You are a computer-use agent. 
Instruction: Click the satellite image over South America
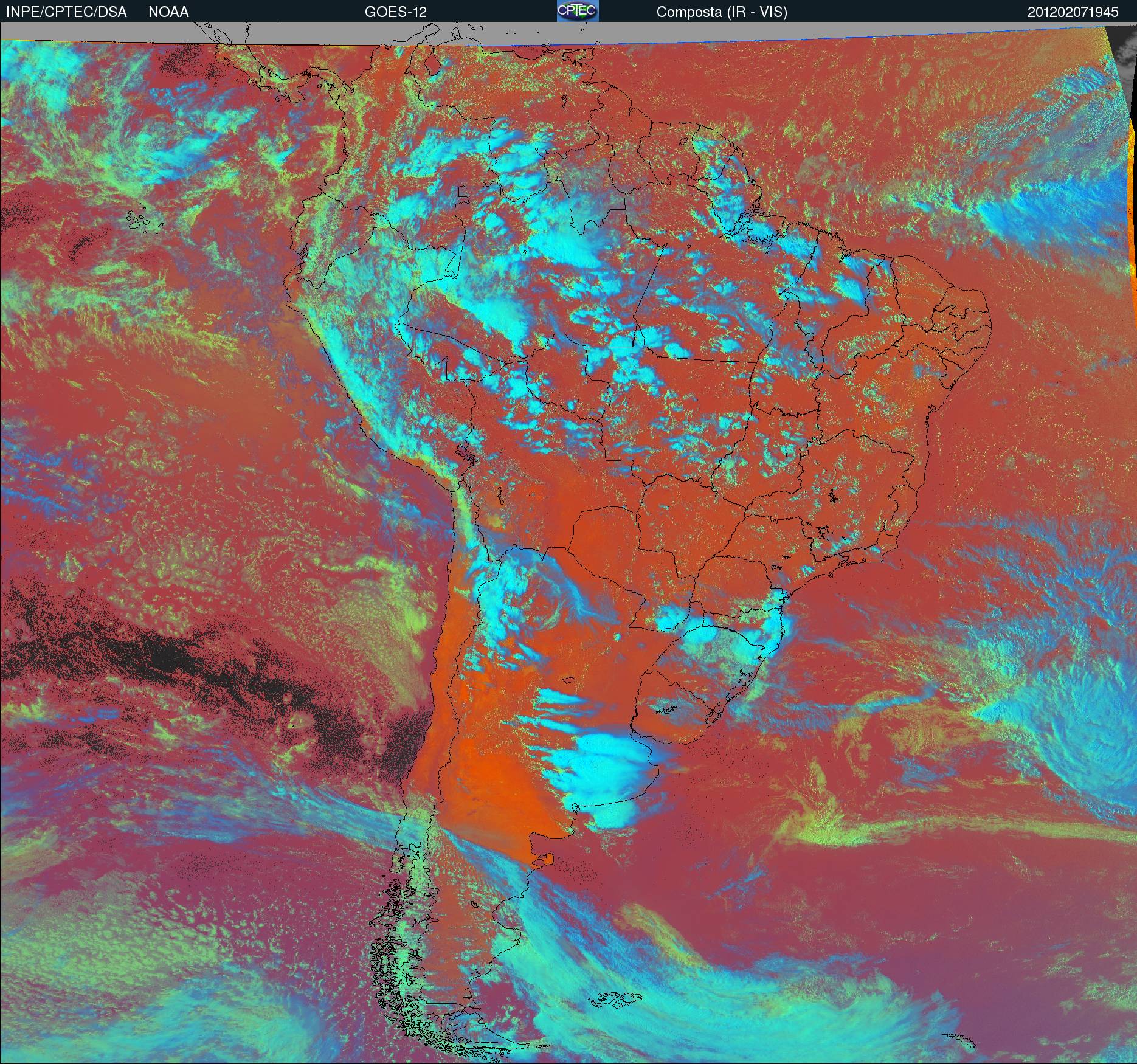pos(568,543)
